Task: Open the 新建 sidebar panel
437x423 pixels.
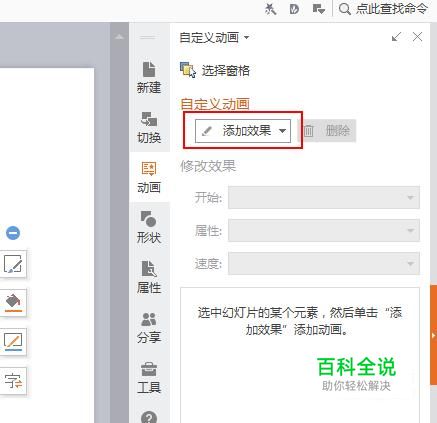Action: click(x=149, y=77)
